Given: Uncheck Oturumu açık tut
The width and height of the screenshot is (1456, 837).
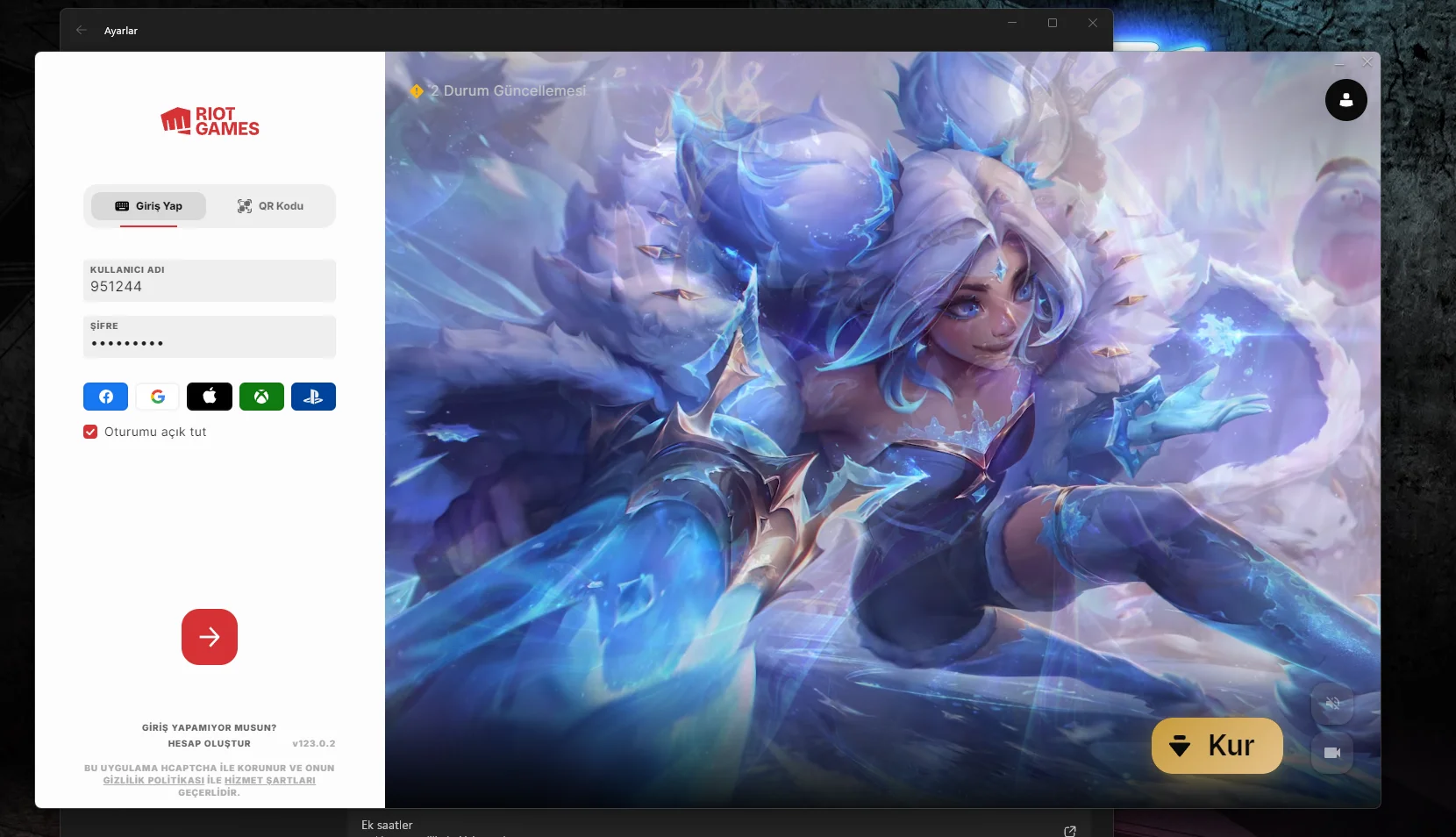Looking at the screenshot, I should coord(90,432).
